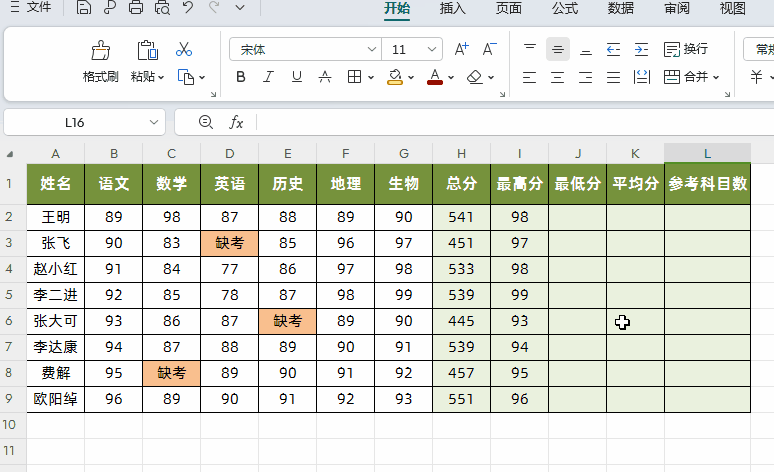Expand the Name Box dropdown arrow
Screen dimensions: 774x472
[x=154, y=122]
